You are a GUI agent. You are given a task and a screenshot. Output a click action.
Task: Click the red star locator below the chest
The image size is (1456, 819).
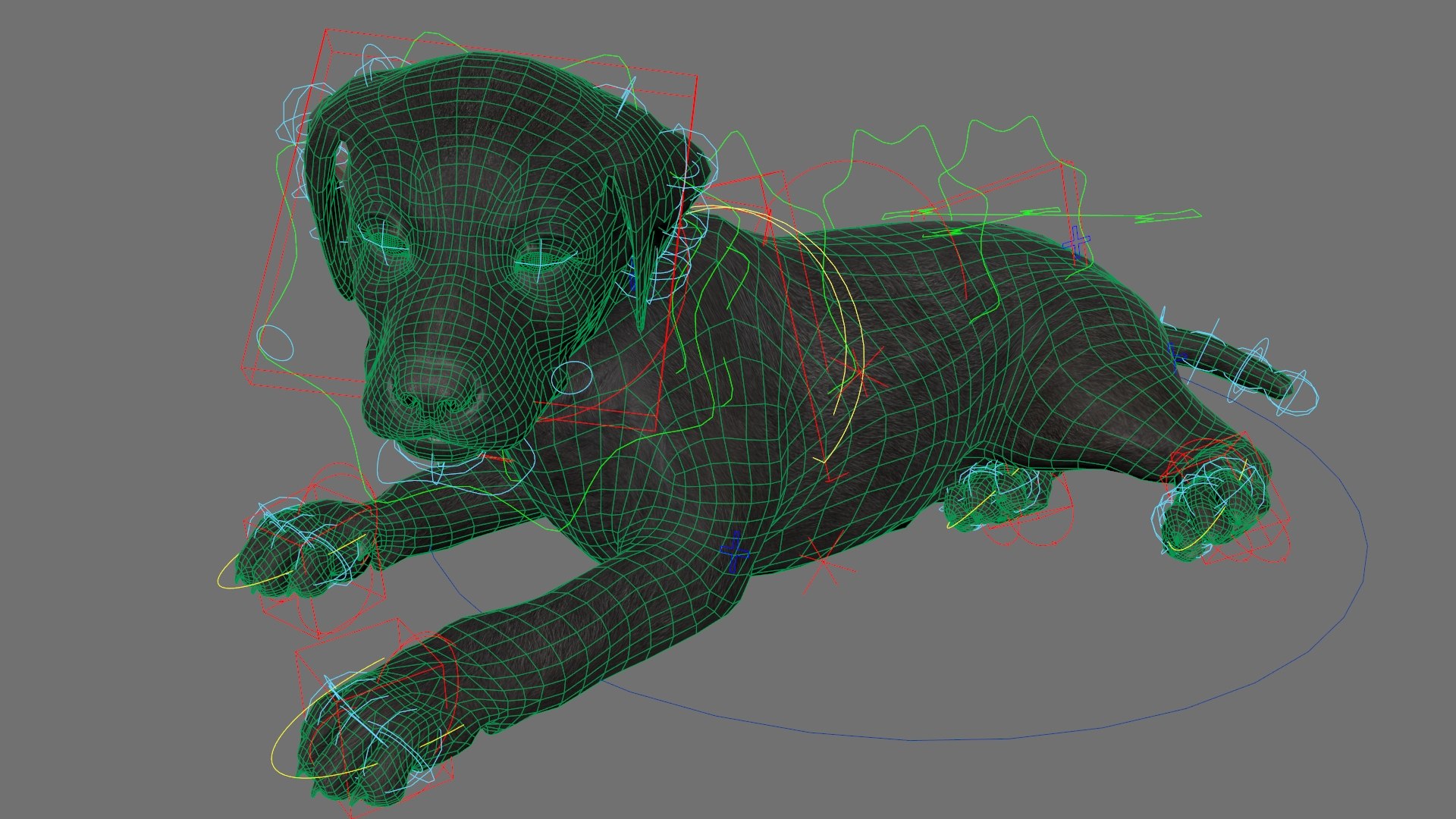[x=827, y=562]
